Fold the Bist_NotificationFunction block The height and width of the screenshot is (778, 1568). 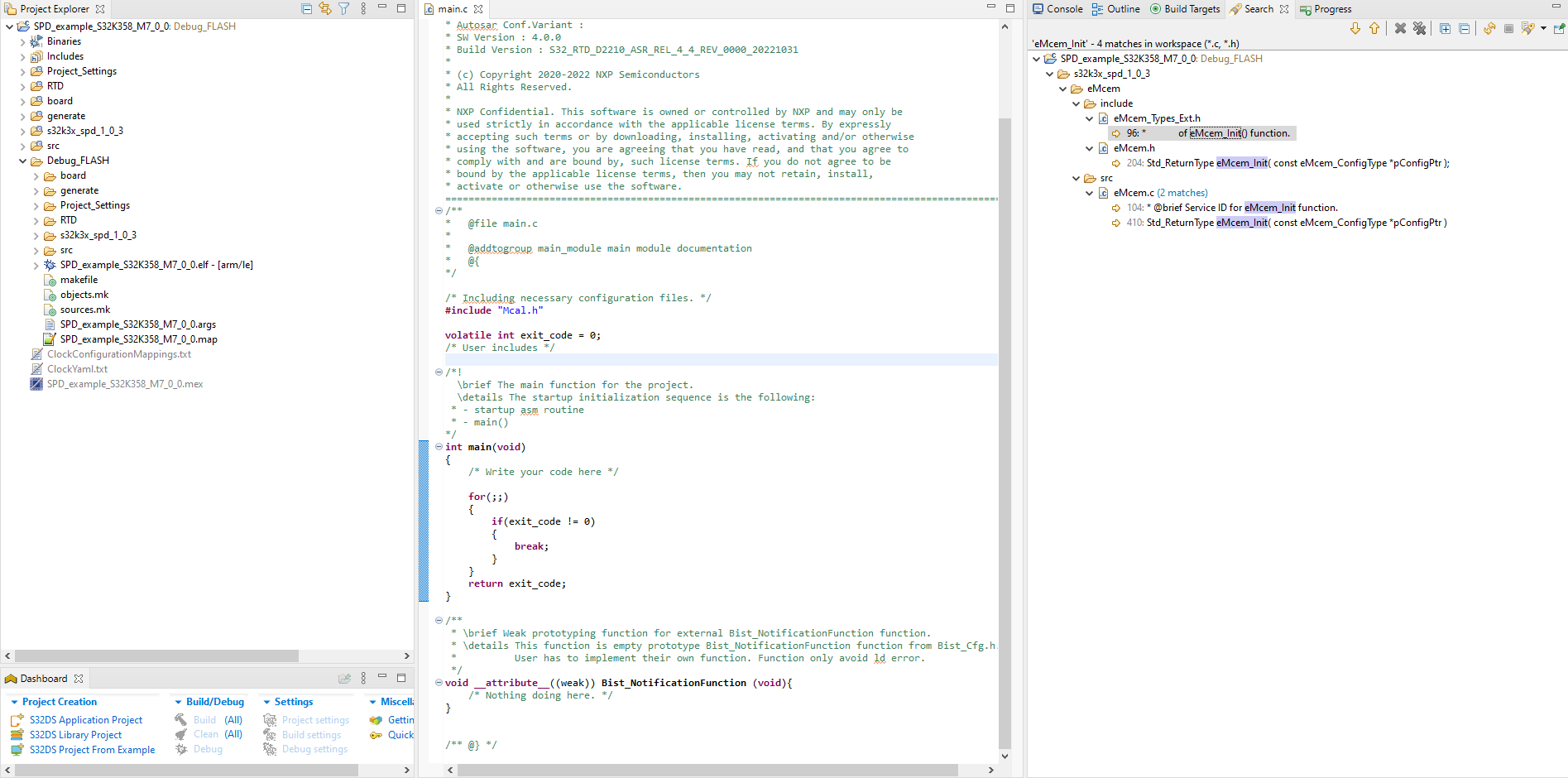(439, 683)
